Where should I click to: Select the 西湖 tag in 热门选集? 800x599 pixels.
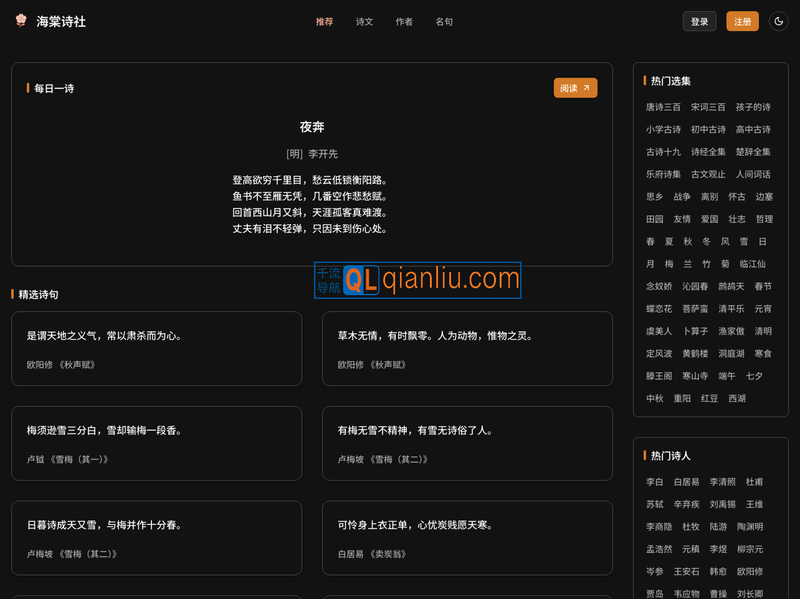click(x=738, y=397)
